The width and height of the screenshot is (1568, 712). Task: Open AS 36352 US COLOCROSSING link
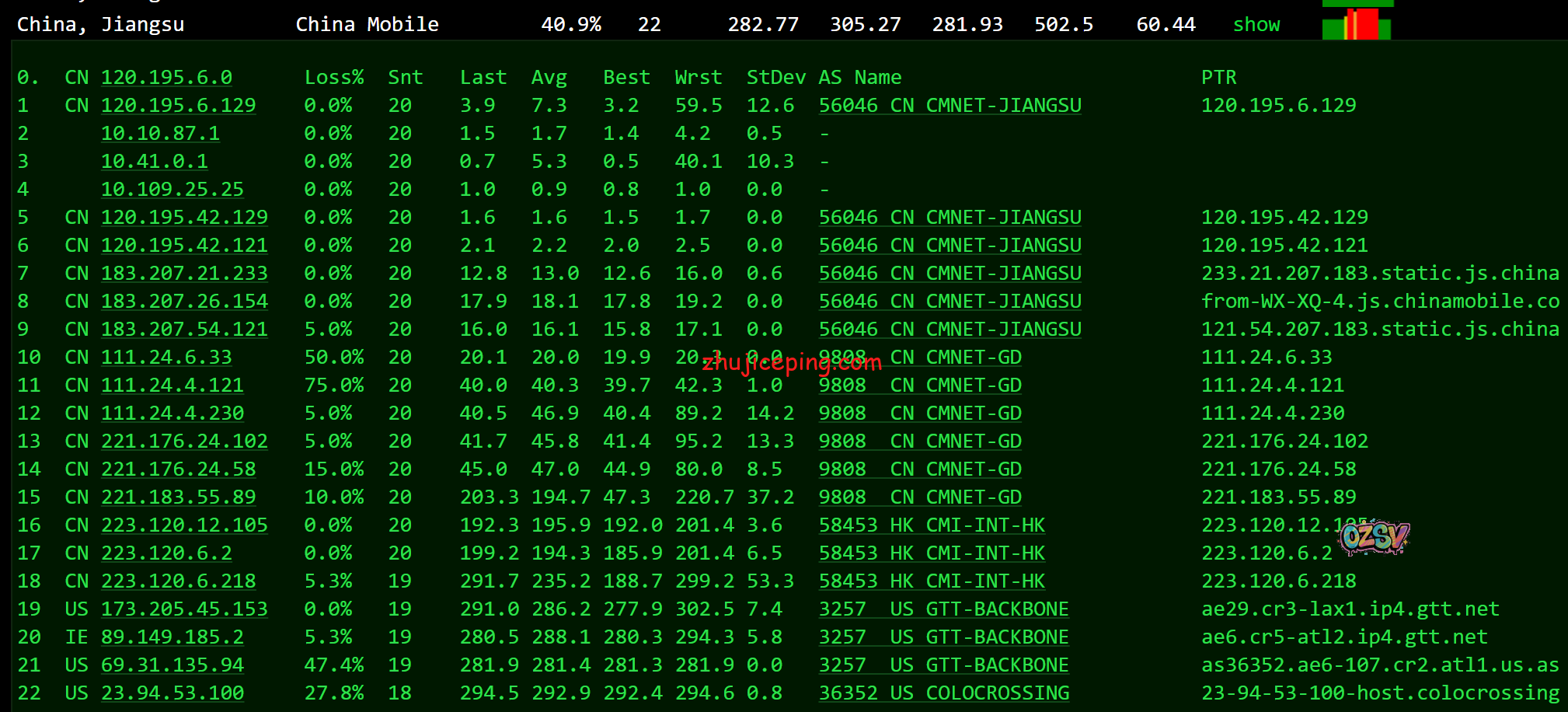(x=943, y=693)
